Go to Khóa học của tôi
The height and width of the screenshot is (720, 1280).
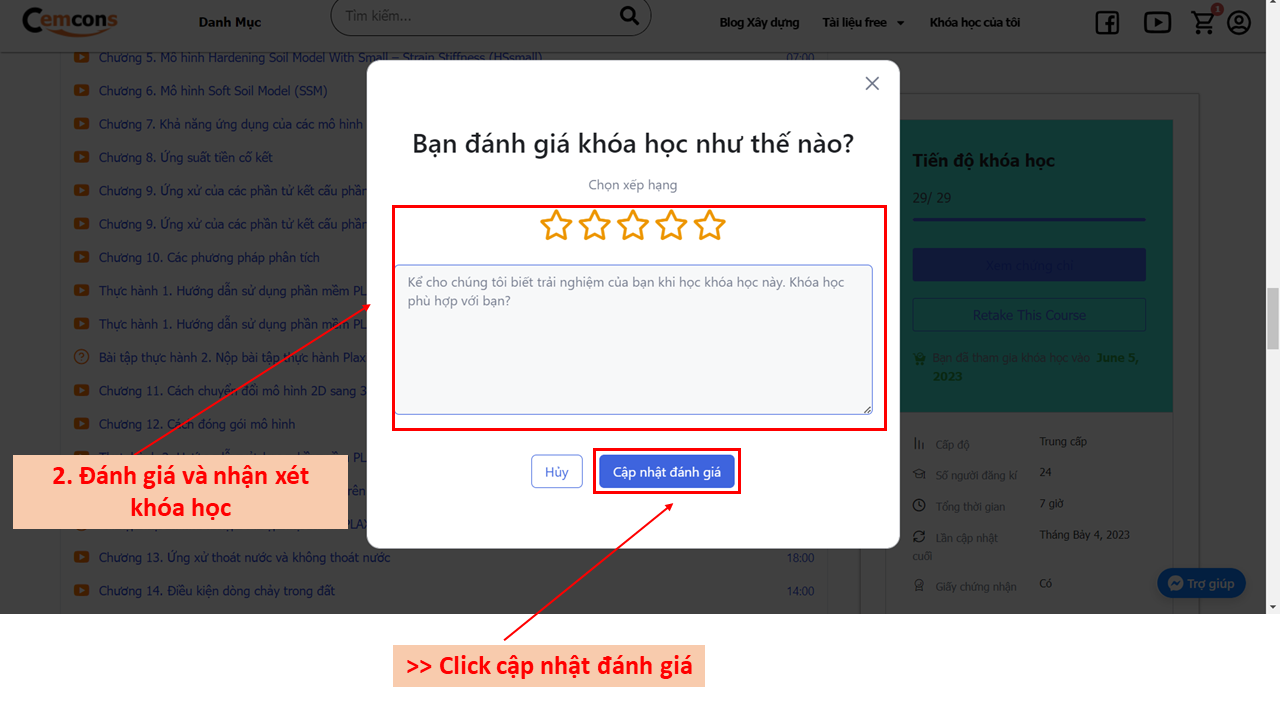pos(975,23)
